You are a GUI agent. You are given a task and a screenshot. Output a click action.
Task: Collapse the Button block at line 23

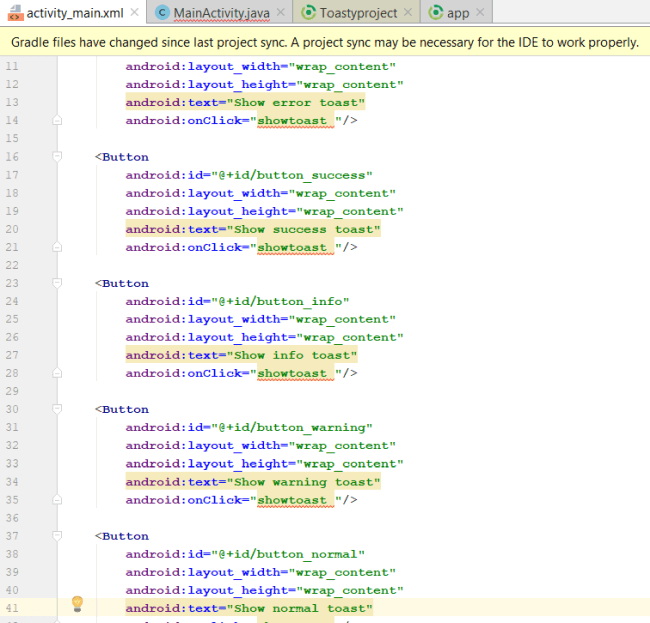tap(58, 283)
